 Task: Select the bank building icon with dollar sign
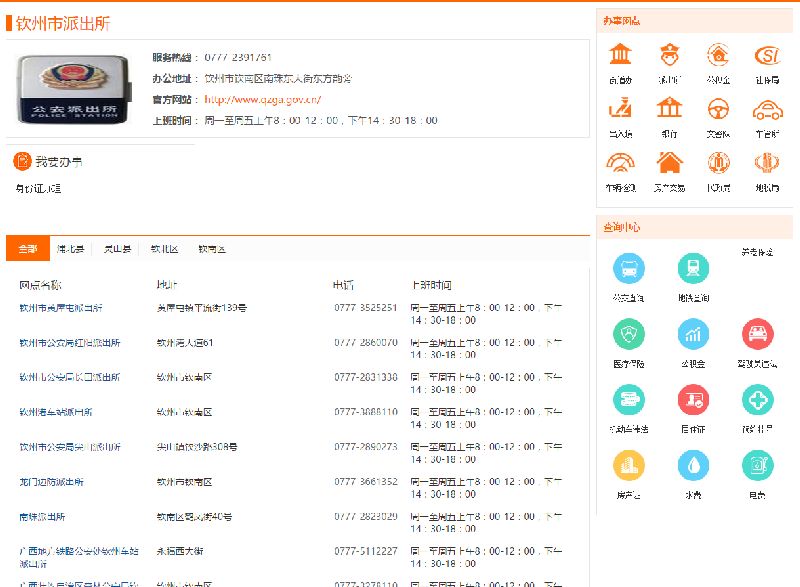click(669, 108)
